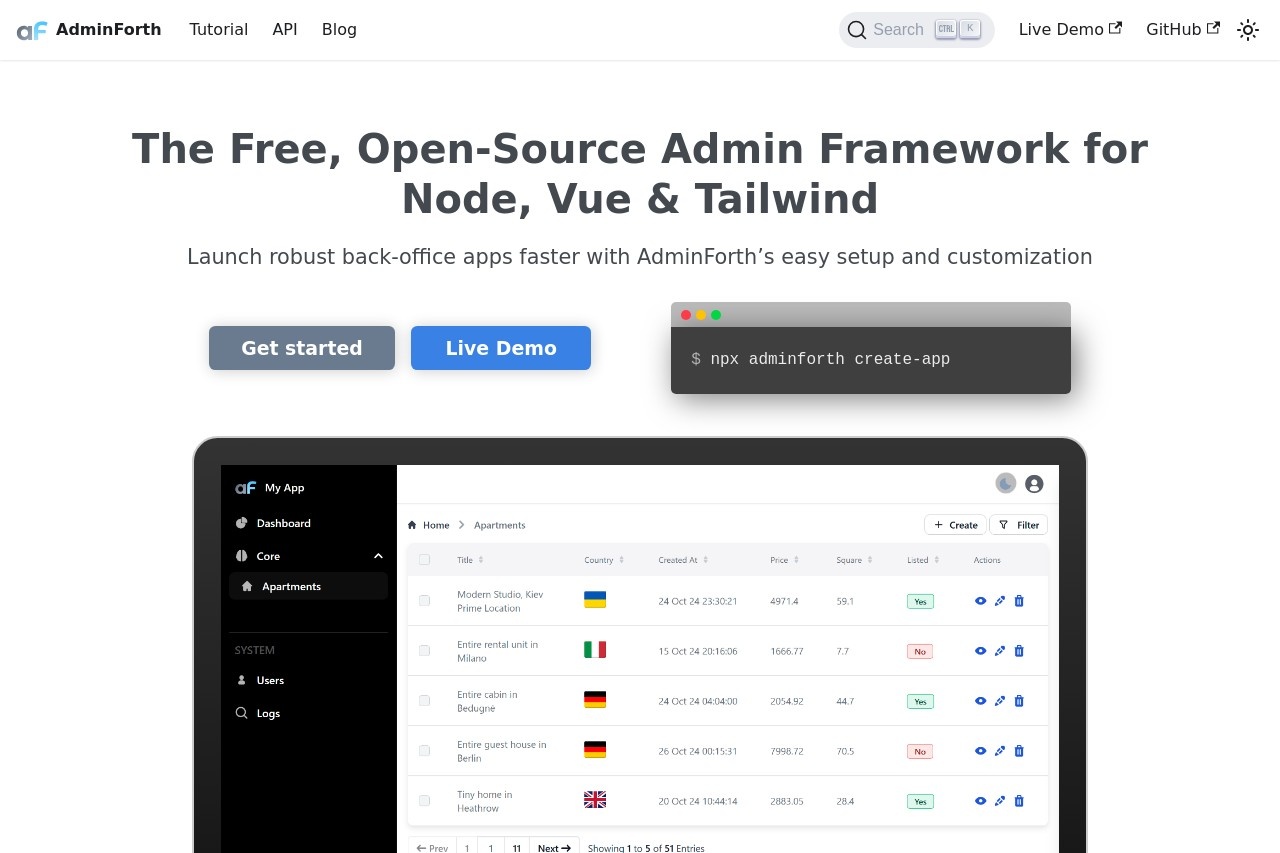Click the UK flag in Heathrow row
The width and height of the screenshot is (1280, 853).
[595, 800]
